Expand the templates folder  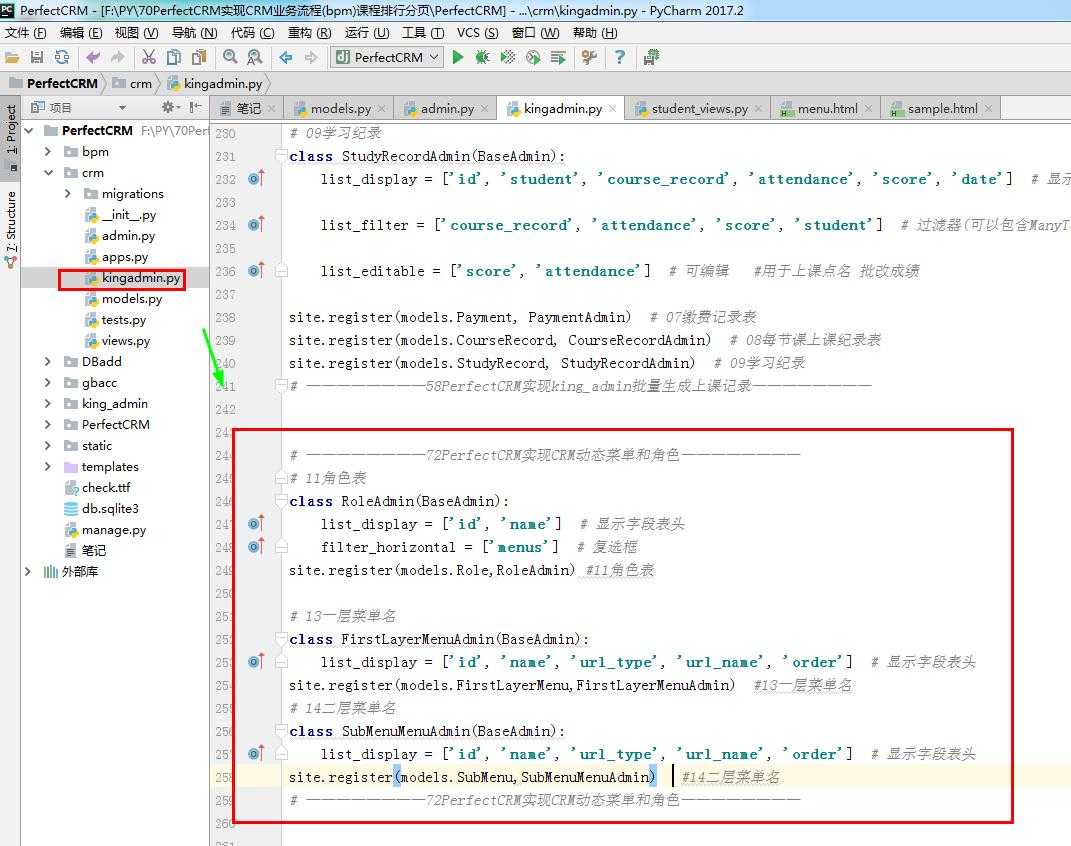point(48,466)
